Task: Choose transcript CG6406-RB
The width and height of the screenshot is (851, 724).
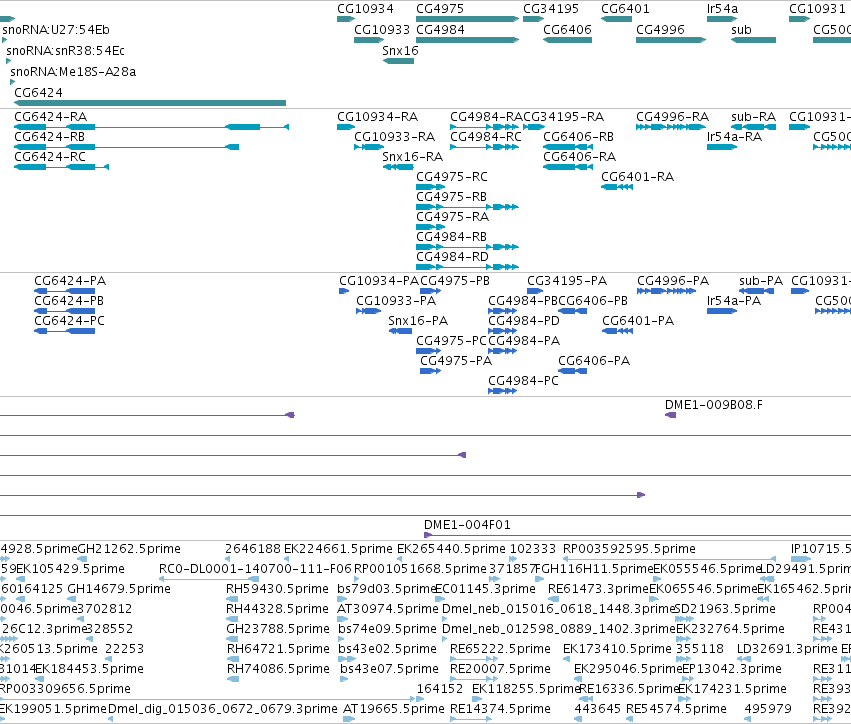Action: tap(567, 147)
